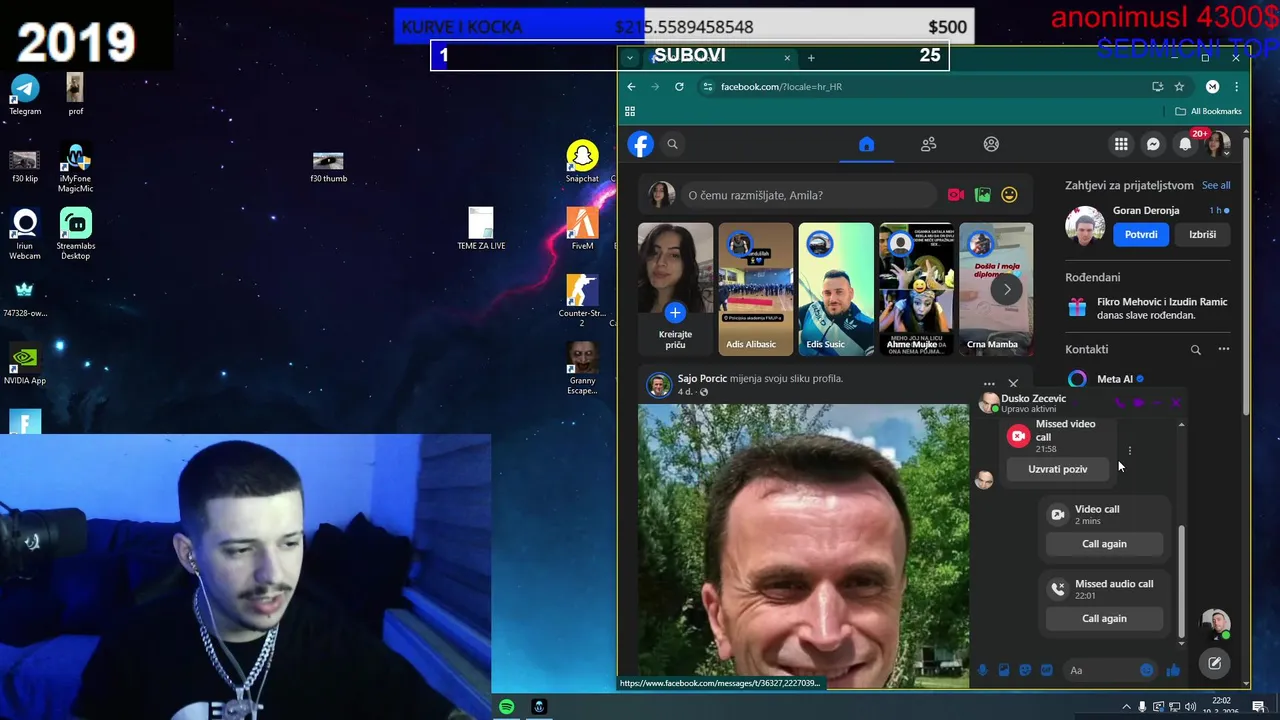Search contacts with the magnifier icon
This screenshot has height=720, width=1280.
tap(1195, 350)
